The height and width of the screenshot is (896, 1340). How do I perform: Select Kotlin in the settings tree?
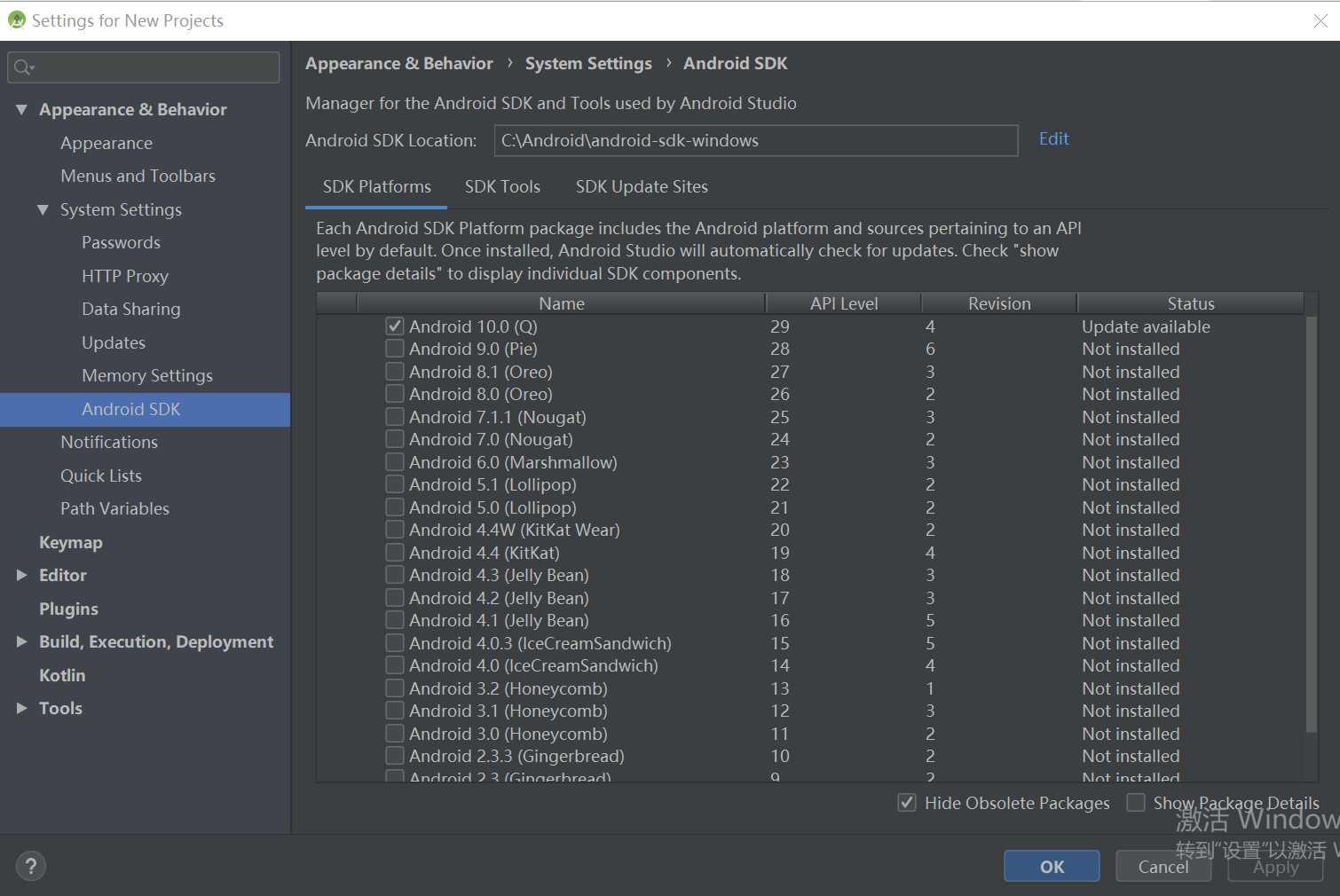click(x=62, y=675)
